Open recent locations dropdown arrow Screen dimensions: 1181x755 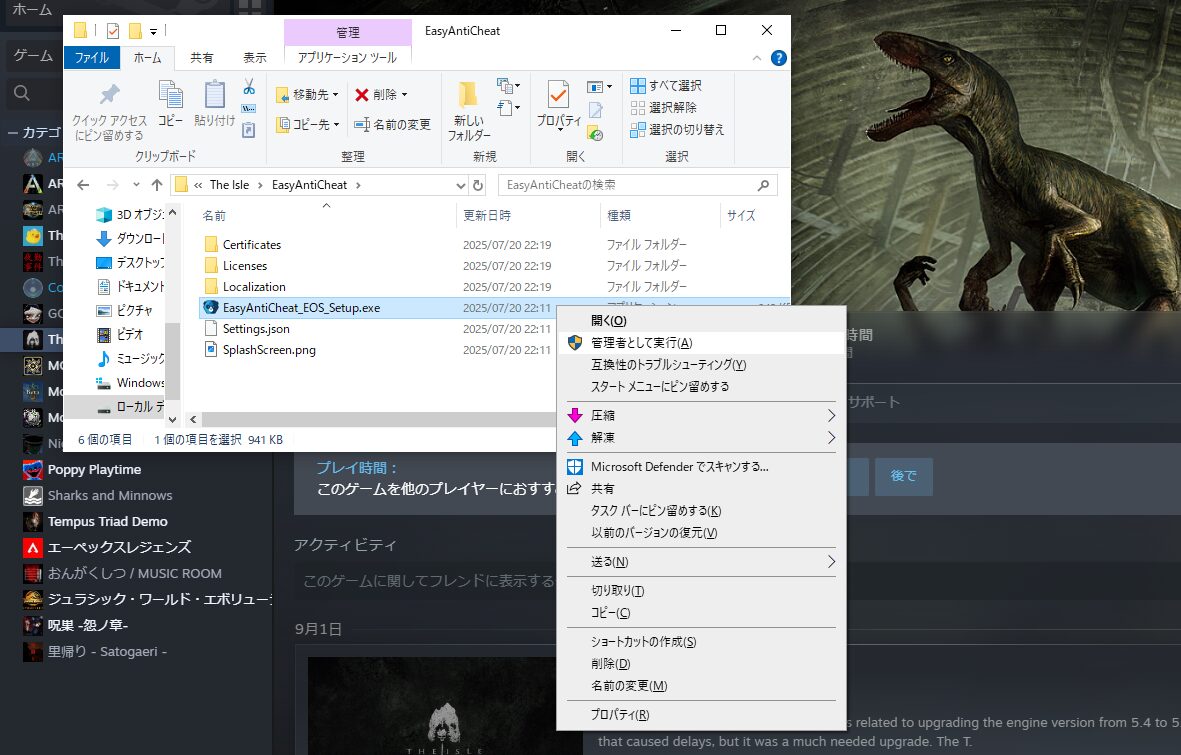(136, 185)
